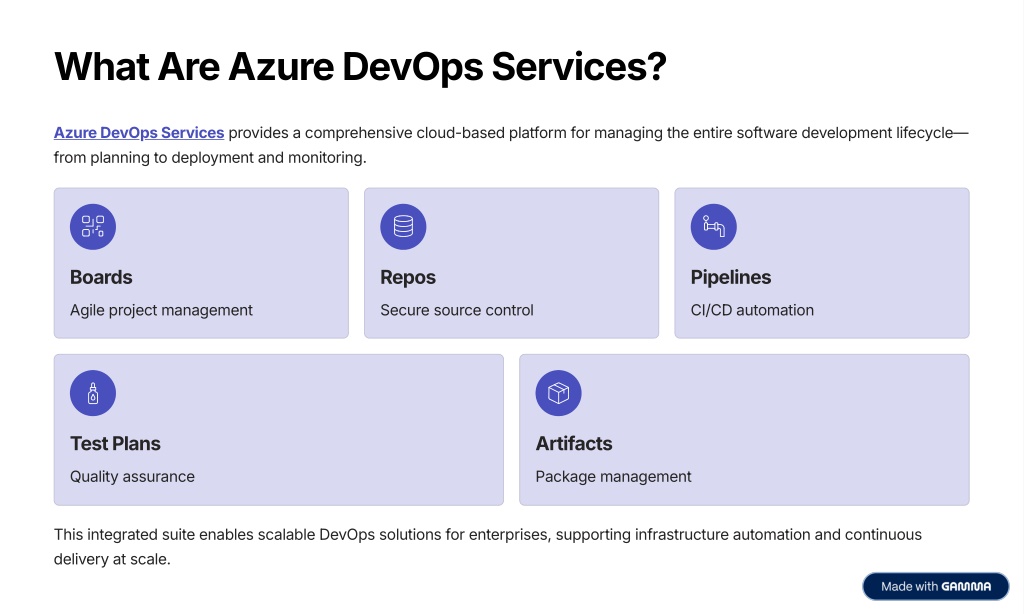
Task: Select the Test Plans heading text
Action: [x=115, y=444]
